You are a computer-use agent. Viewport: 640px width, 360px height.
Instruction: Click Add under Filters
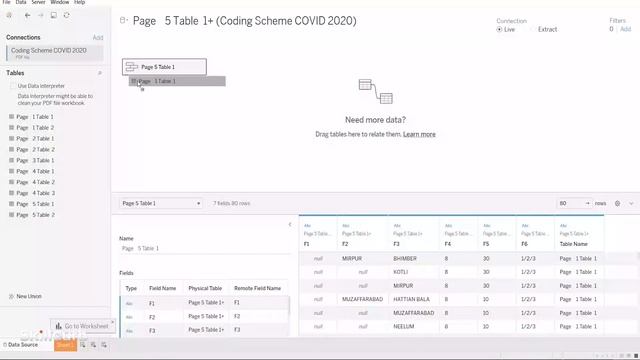[626, 29]
